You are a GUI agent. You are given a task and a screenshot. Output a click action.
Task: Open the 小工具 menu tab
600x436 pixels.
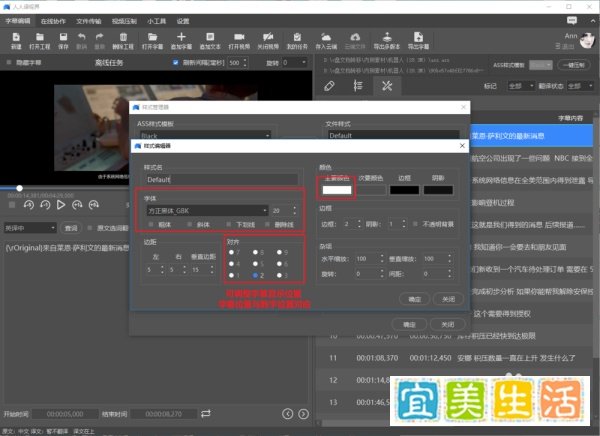[x=157, y=21]
